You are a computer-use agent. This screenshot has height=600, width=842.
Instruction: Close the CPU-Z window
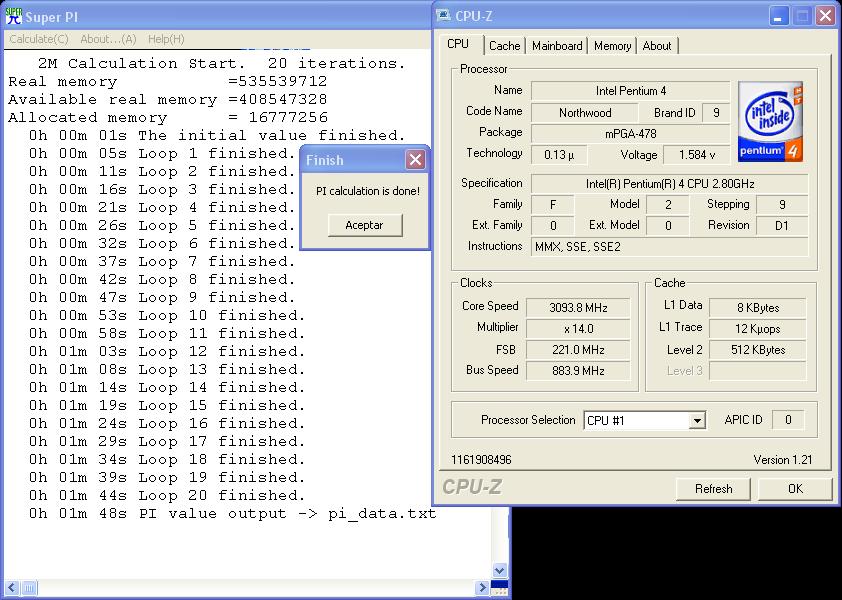(825, 16)
